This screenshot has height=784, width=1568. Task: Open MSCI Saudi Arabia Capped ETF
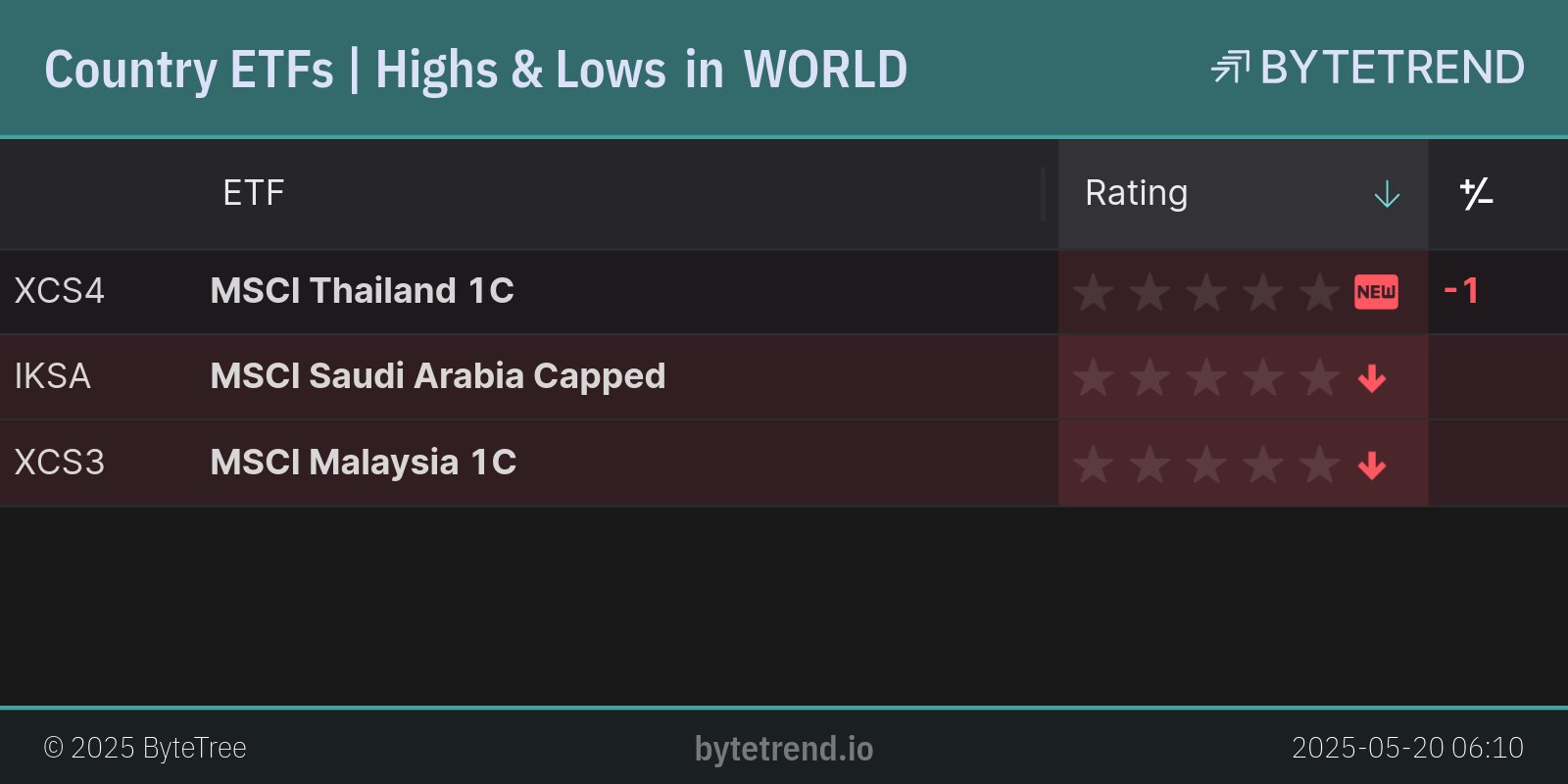437,376
